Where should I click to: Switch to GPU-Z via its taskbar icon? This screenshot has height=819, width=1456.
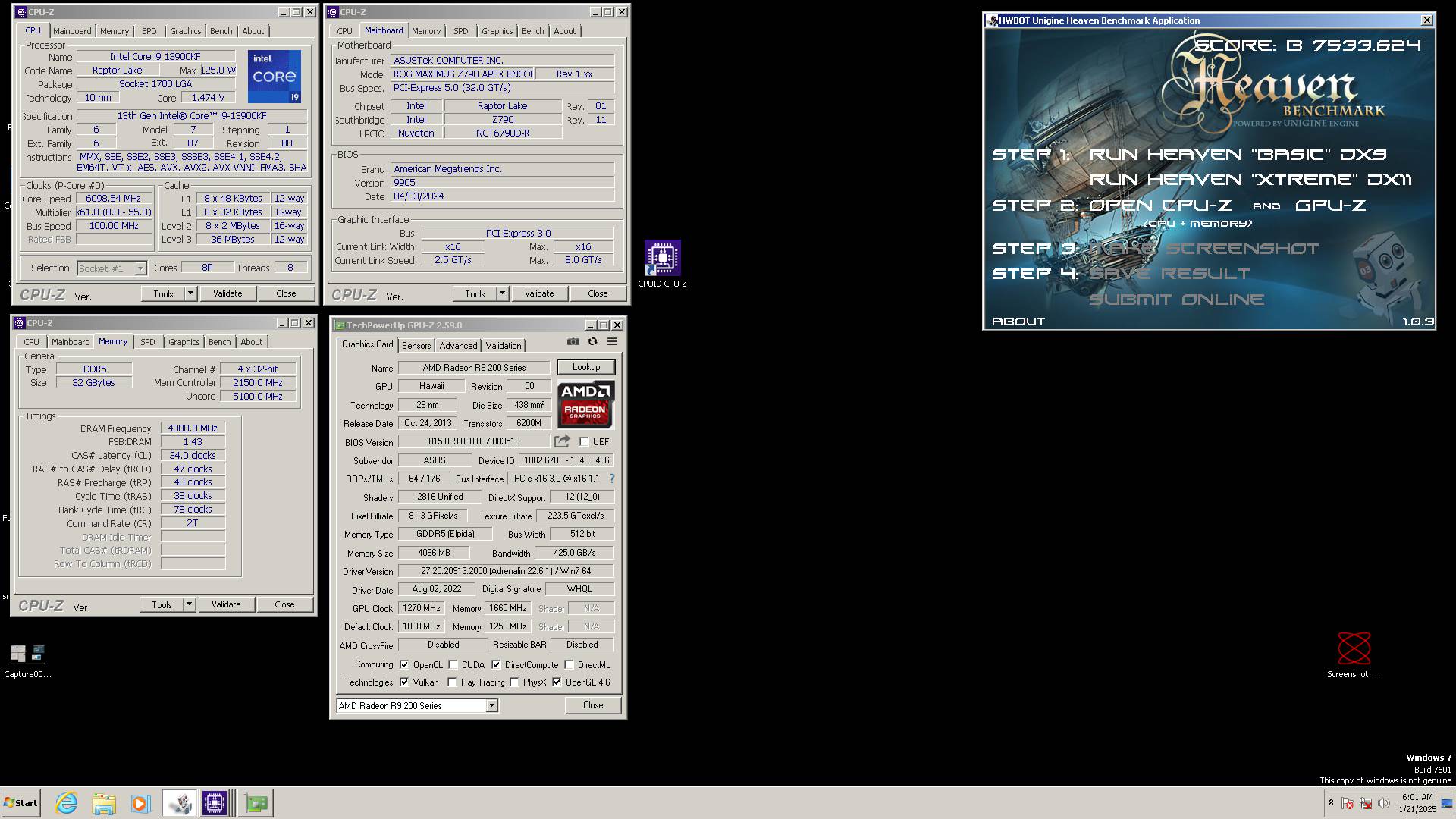point(256,803)
